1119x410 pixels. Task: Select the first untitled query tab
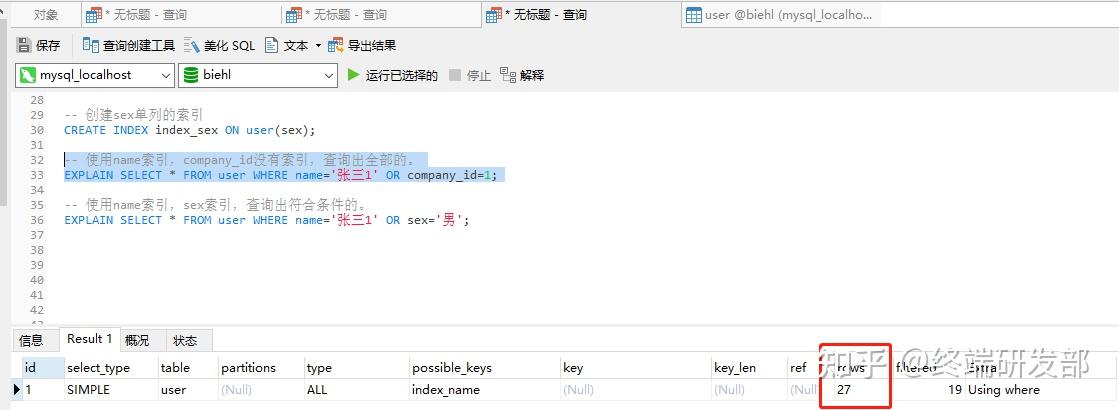tap(181, 14)
